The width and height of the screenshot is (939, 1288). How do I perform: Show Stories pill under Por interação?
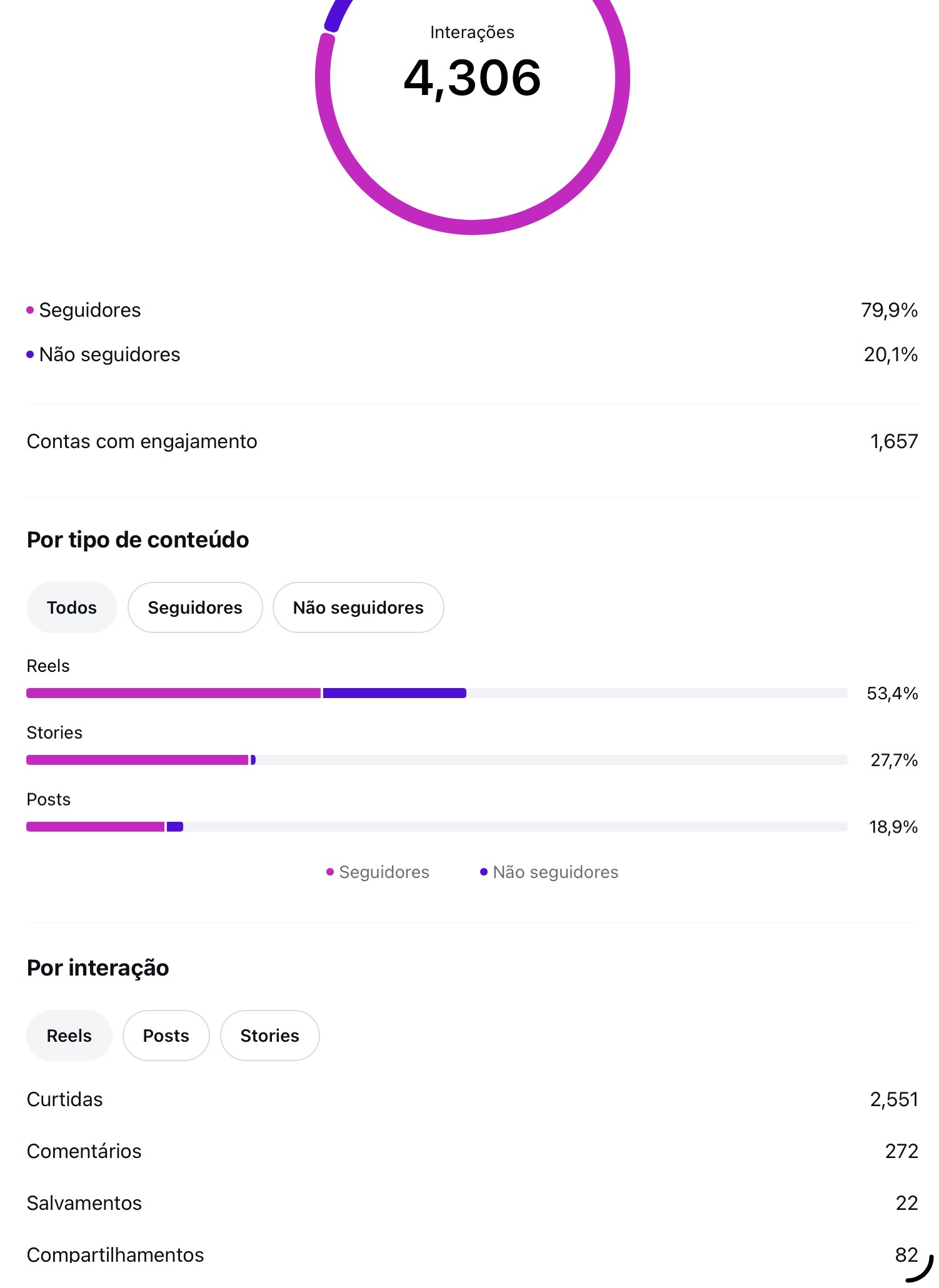tap(269, 1036)
